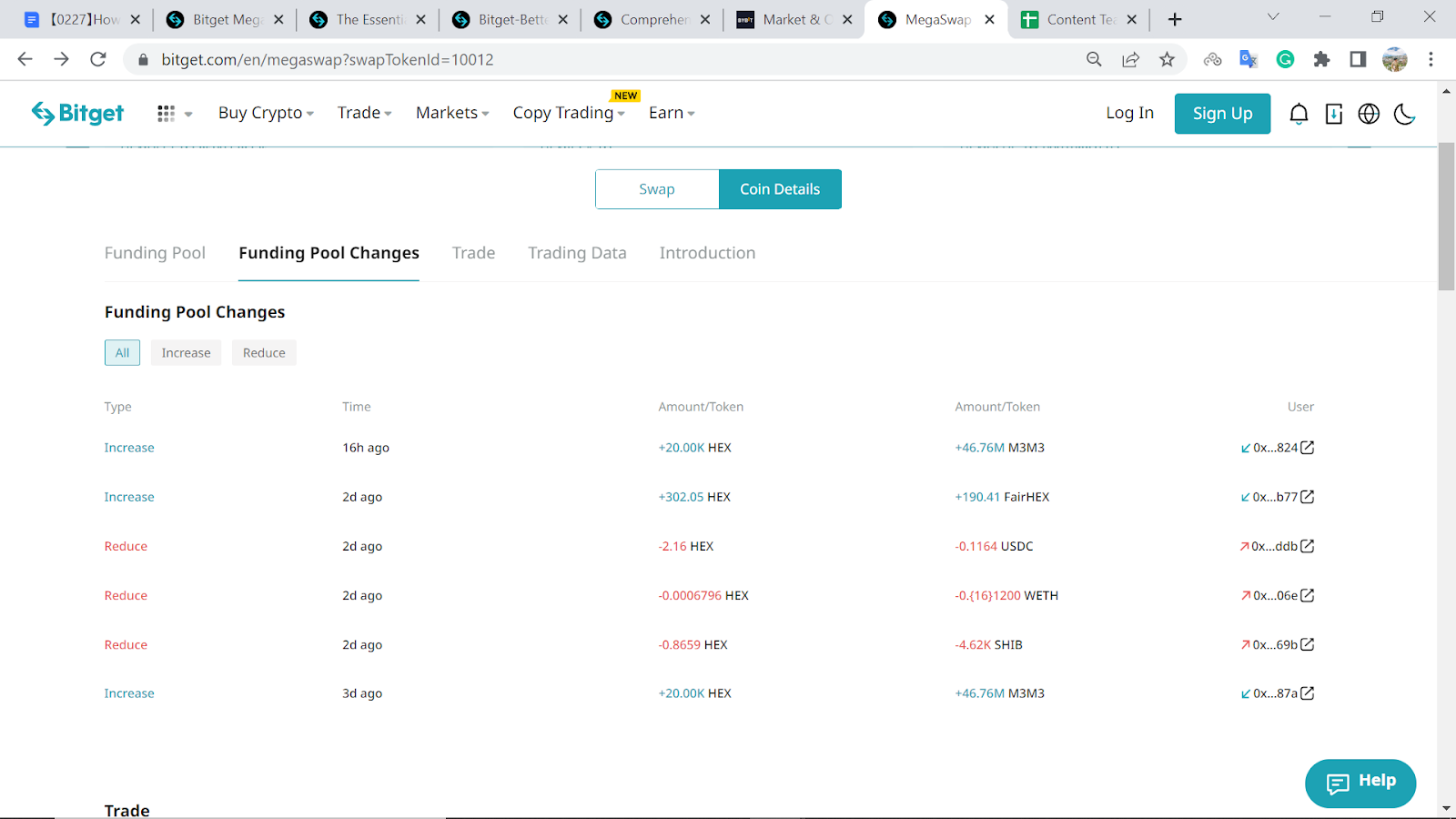This screenshot has height=819, width=1456.
Task: Open the language globe selector
Action: [1369, 114]
